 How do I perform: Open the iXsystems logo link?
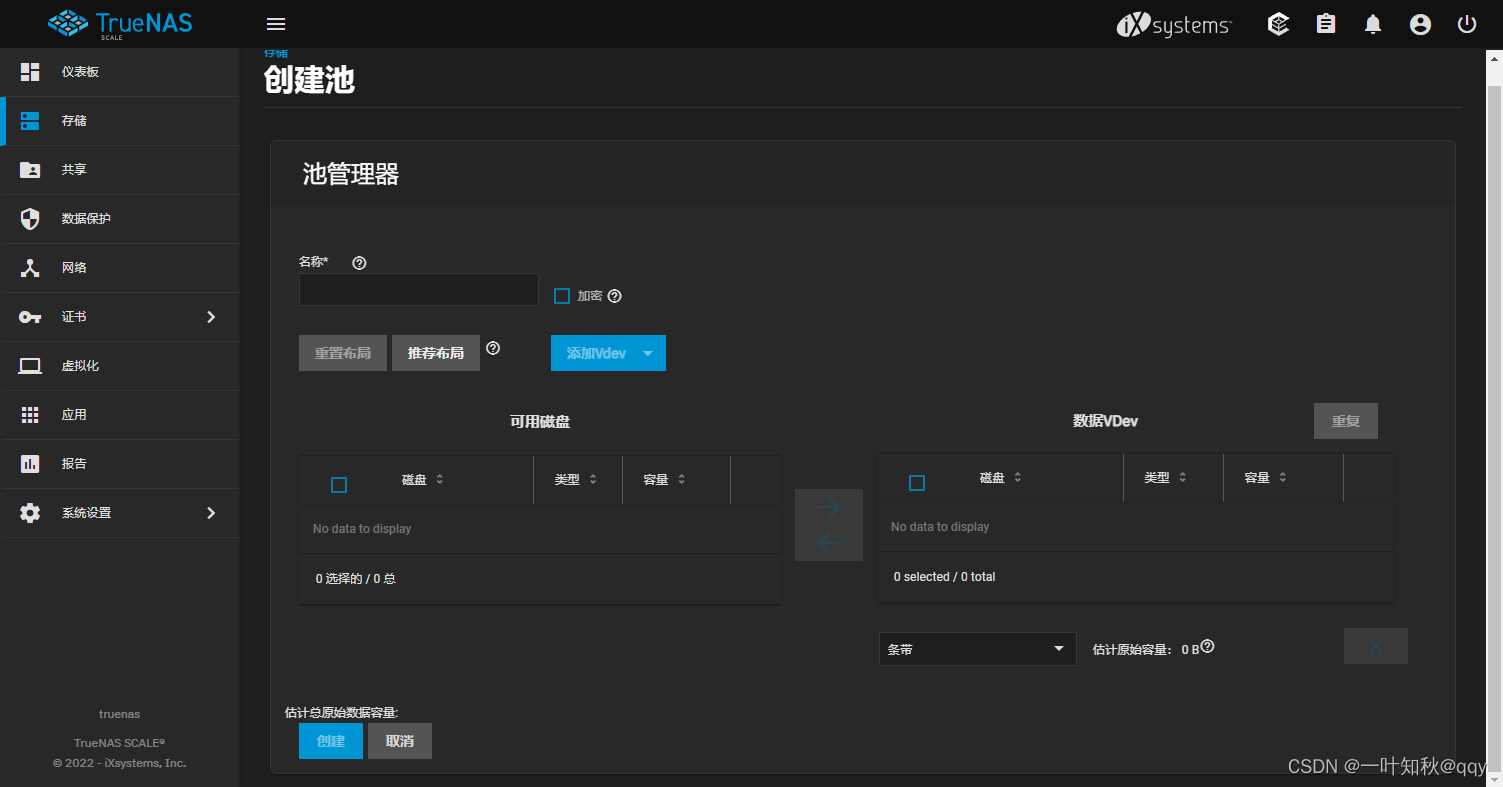click(1174, 25)
